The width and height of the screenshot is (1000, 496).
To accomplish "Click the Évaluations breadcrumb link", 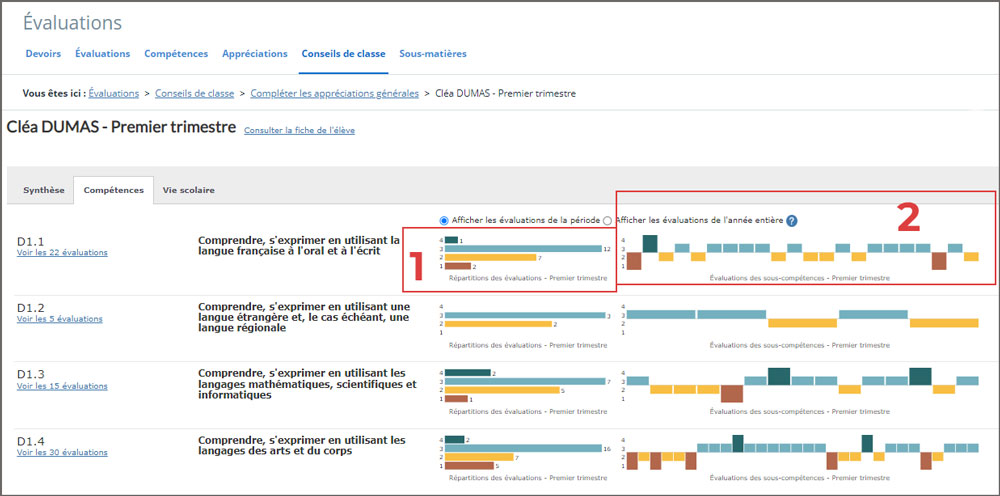I will point(113,93).
